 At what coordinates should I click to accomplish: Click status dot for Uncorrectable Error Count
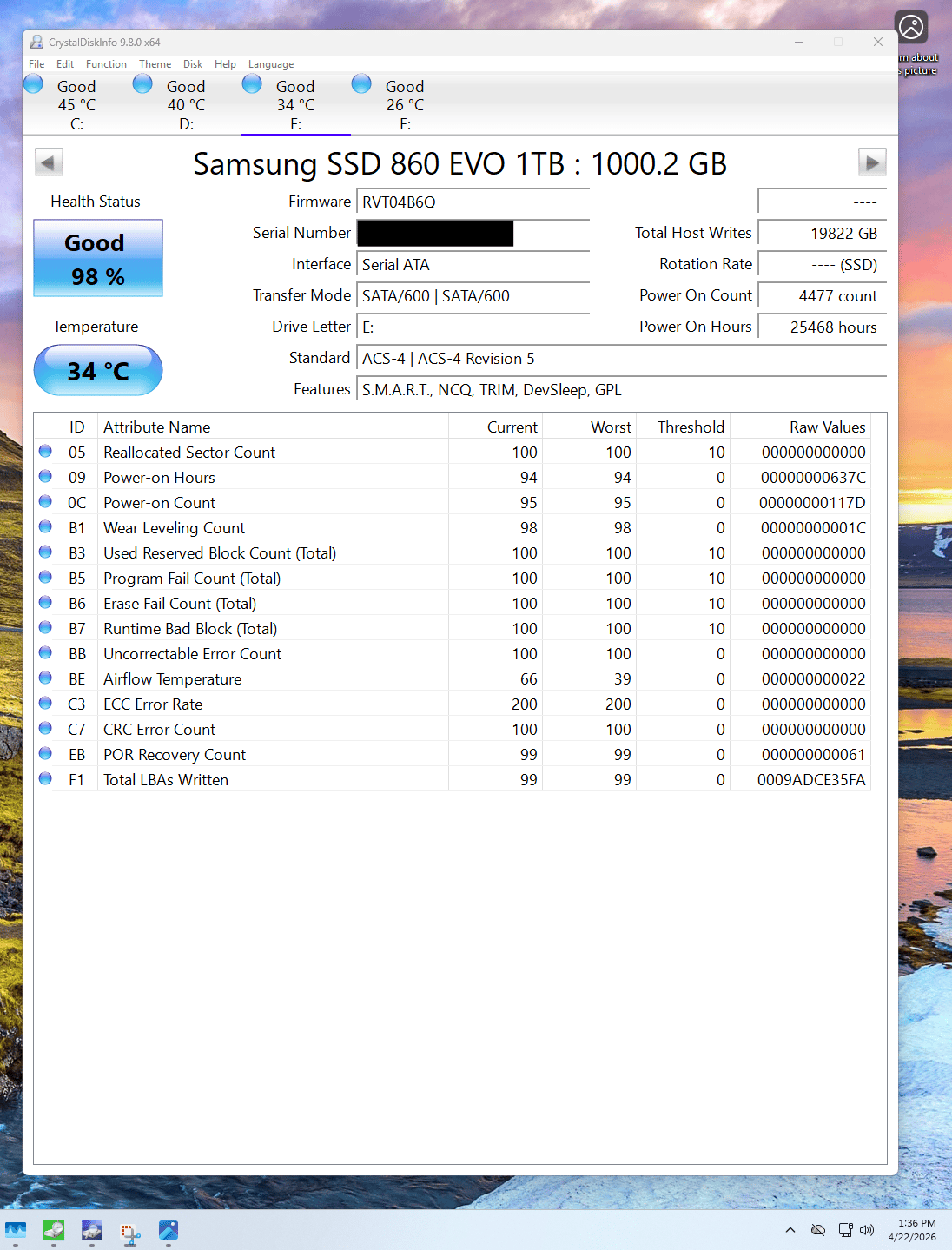pos(45,652)
